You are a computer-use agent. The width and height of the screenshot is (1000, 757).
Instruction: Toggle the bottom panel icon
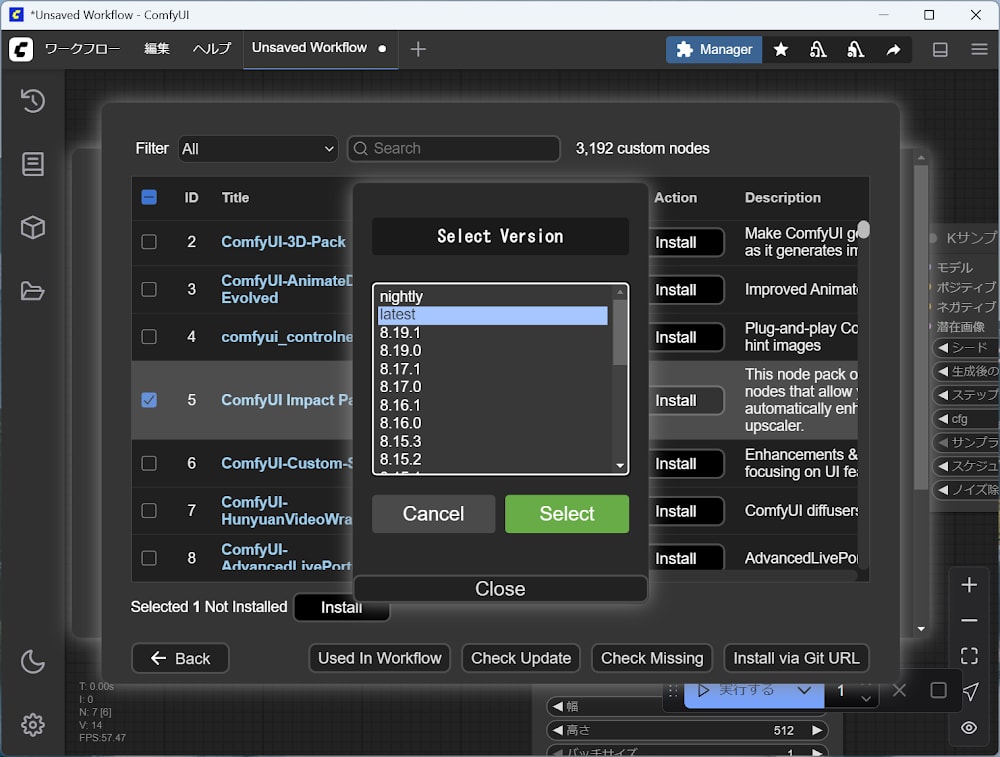(x=940, y=49)
